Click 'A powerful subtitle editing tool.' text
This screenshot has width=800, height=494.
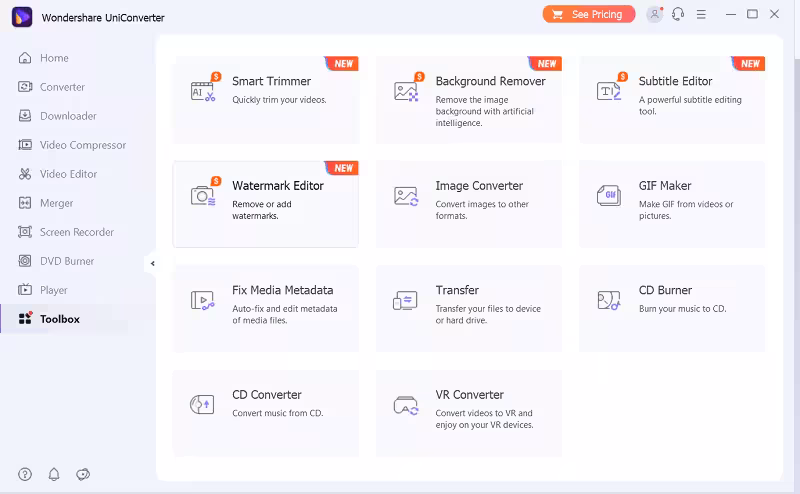690,106
